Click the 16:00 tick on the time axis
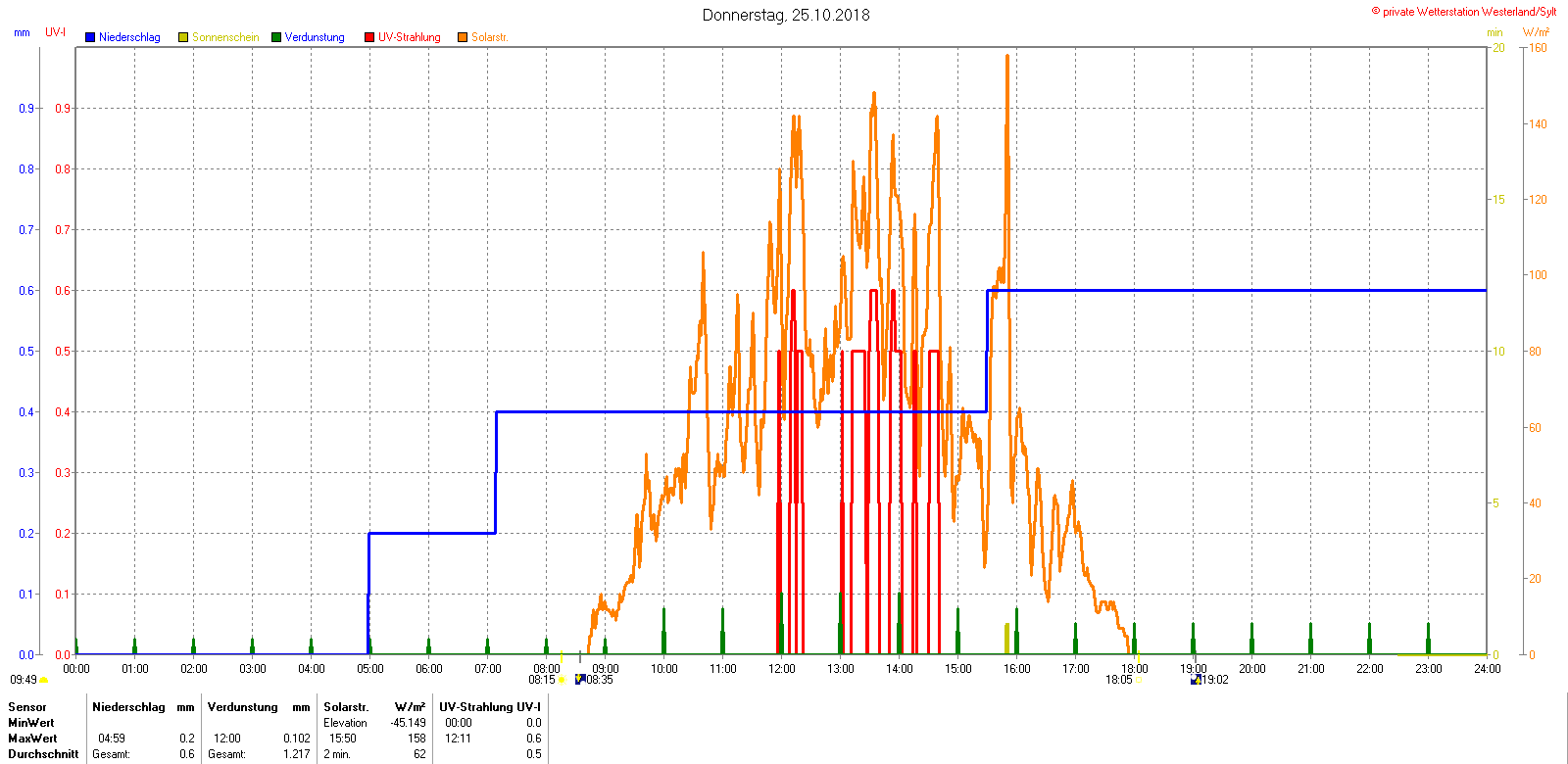1568x764 pixels. coord(1017,669)
